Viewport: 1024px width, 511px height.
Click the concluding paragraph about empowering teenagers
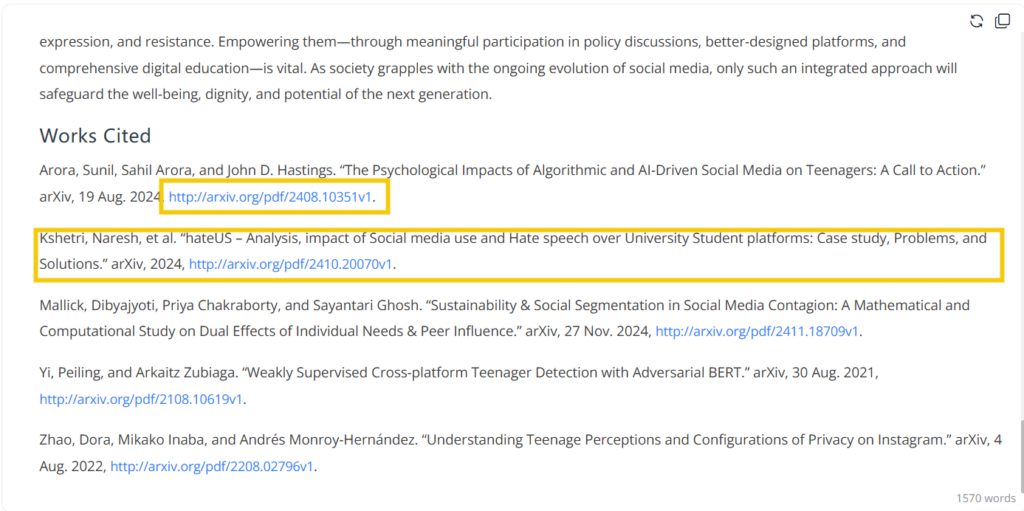click(500, 69)
